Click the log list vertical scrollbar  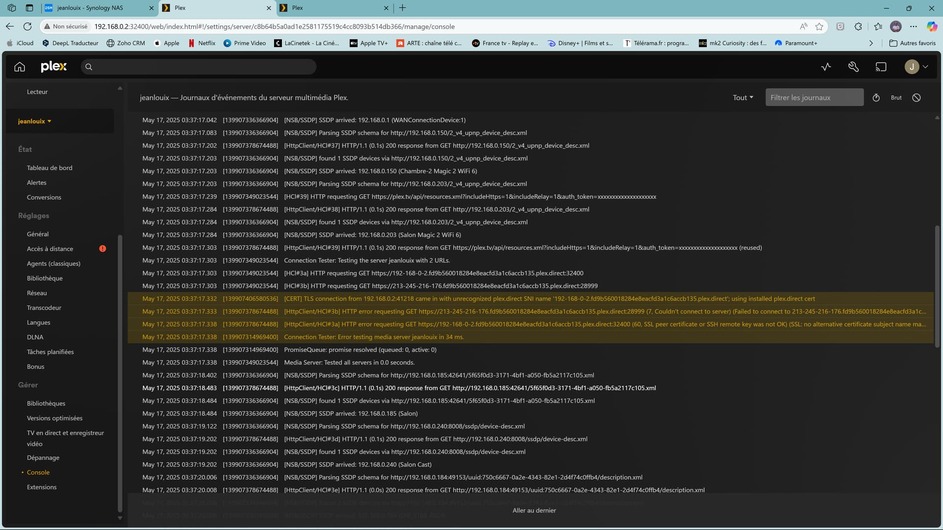pos(937,286)
